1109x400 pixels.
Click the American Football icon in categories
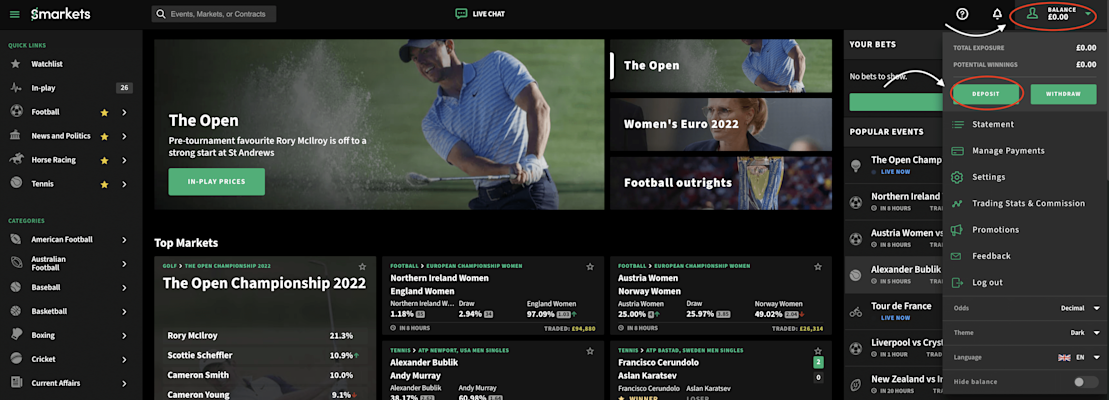16,239
